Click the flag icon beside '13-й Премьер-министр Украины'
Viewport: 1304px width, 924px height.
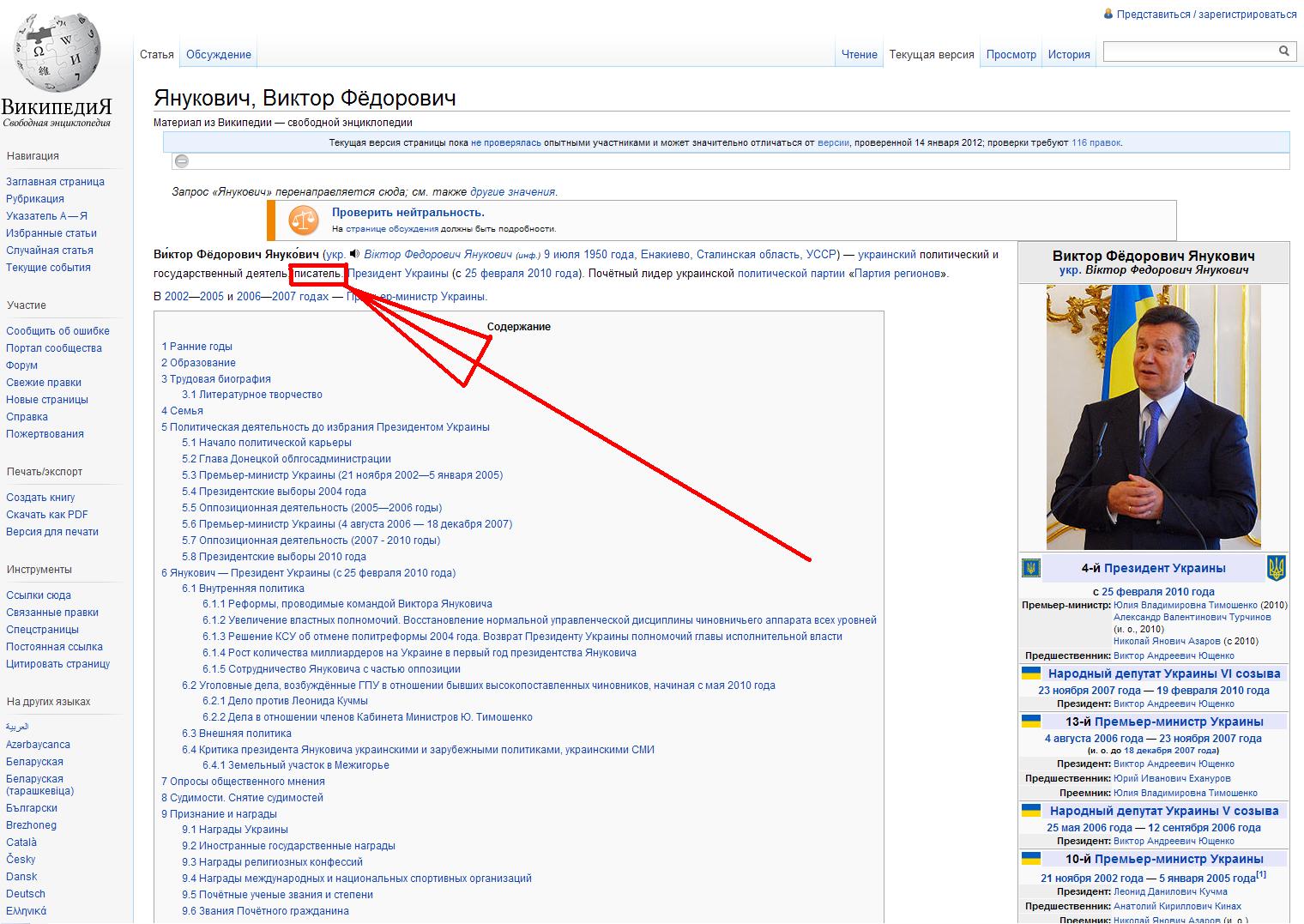(x=1031, y=722)
